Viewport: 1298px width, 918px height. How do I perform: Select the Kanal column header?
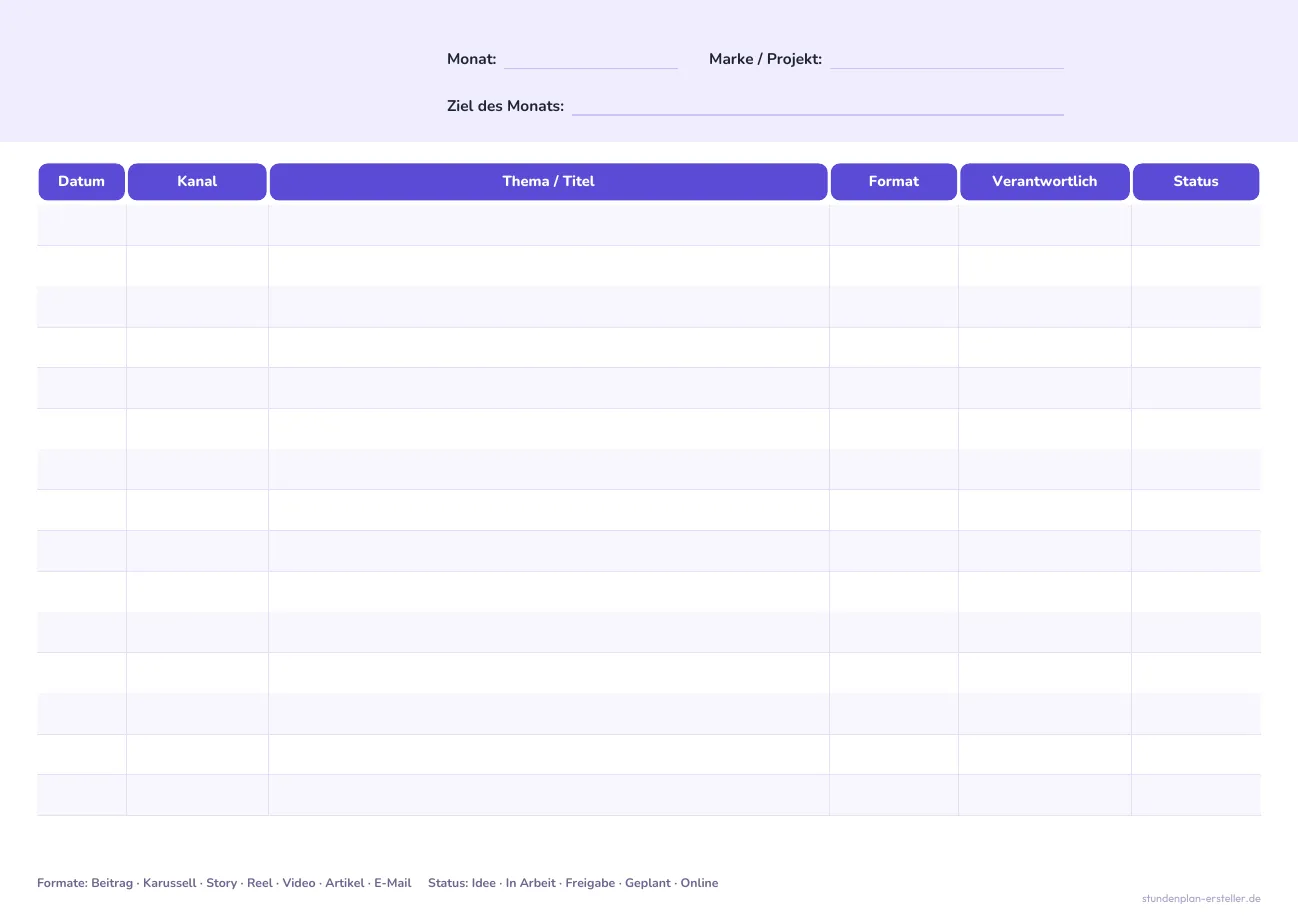coord(197,182)
